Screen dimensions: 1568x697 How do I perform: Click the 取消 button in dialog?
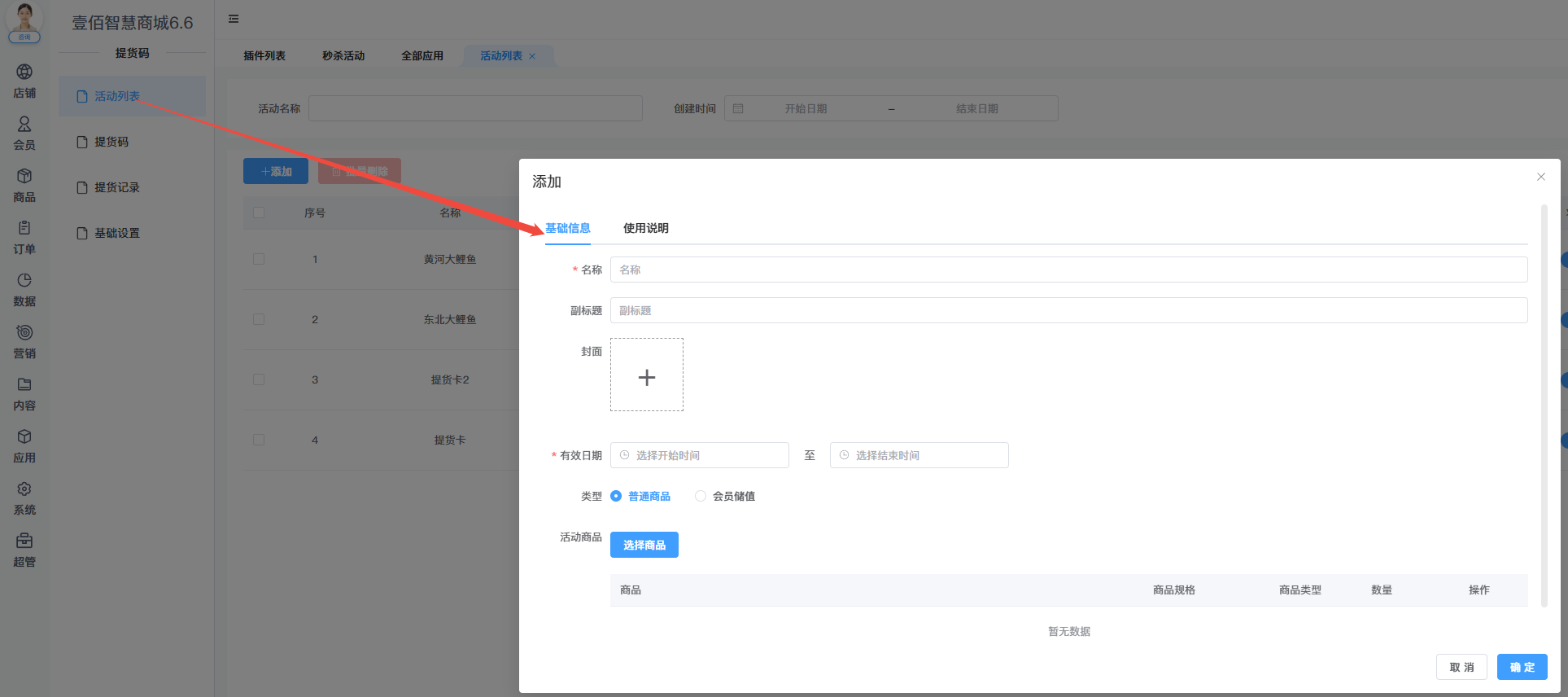coord(1461,667)
